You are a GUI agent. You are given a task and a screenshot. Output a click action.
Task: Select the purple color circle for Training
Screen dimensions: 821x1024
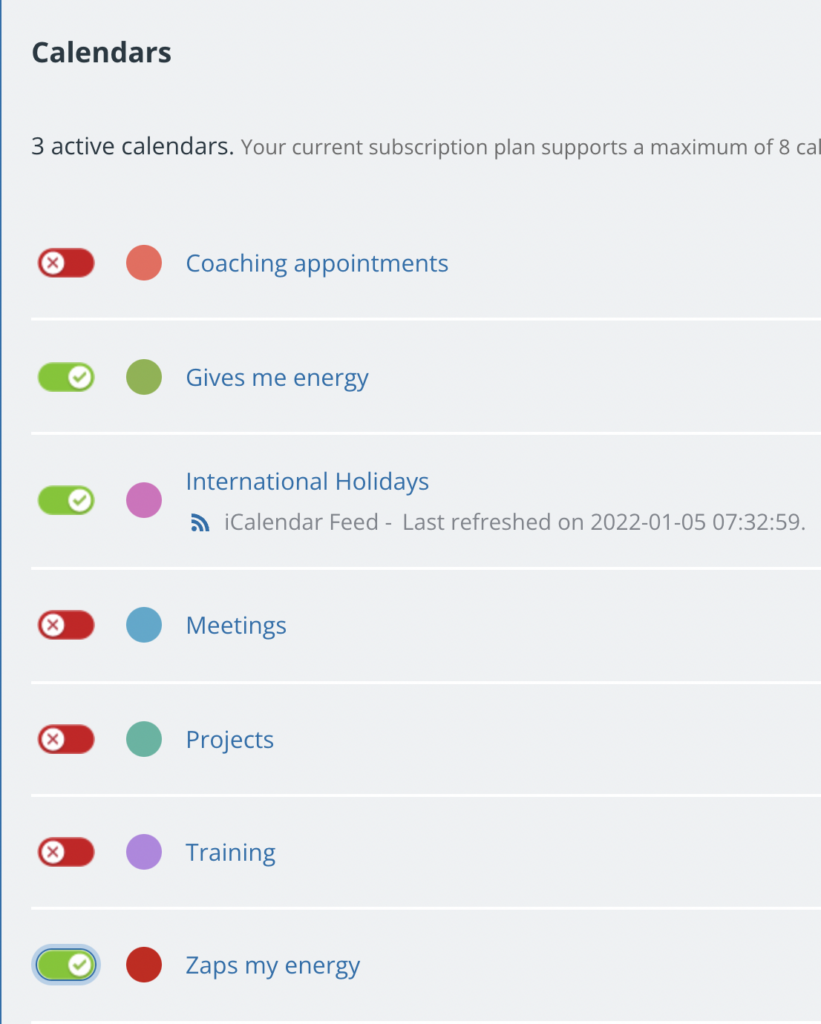click(143, 852)
